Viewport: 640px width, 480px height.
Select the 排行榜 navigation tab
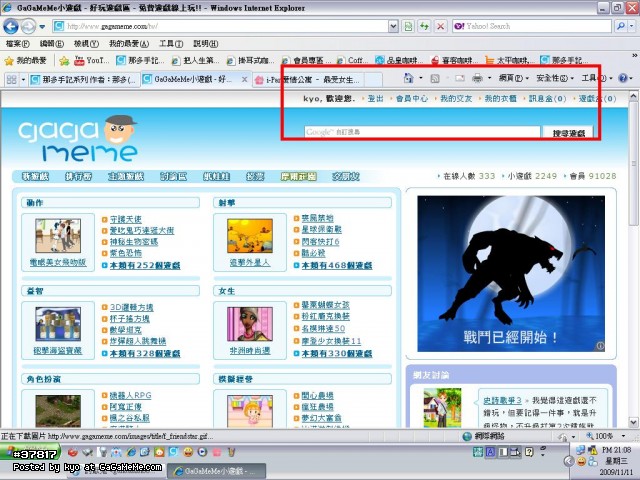(78, 176)
